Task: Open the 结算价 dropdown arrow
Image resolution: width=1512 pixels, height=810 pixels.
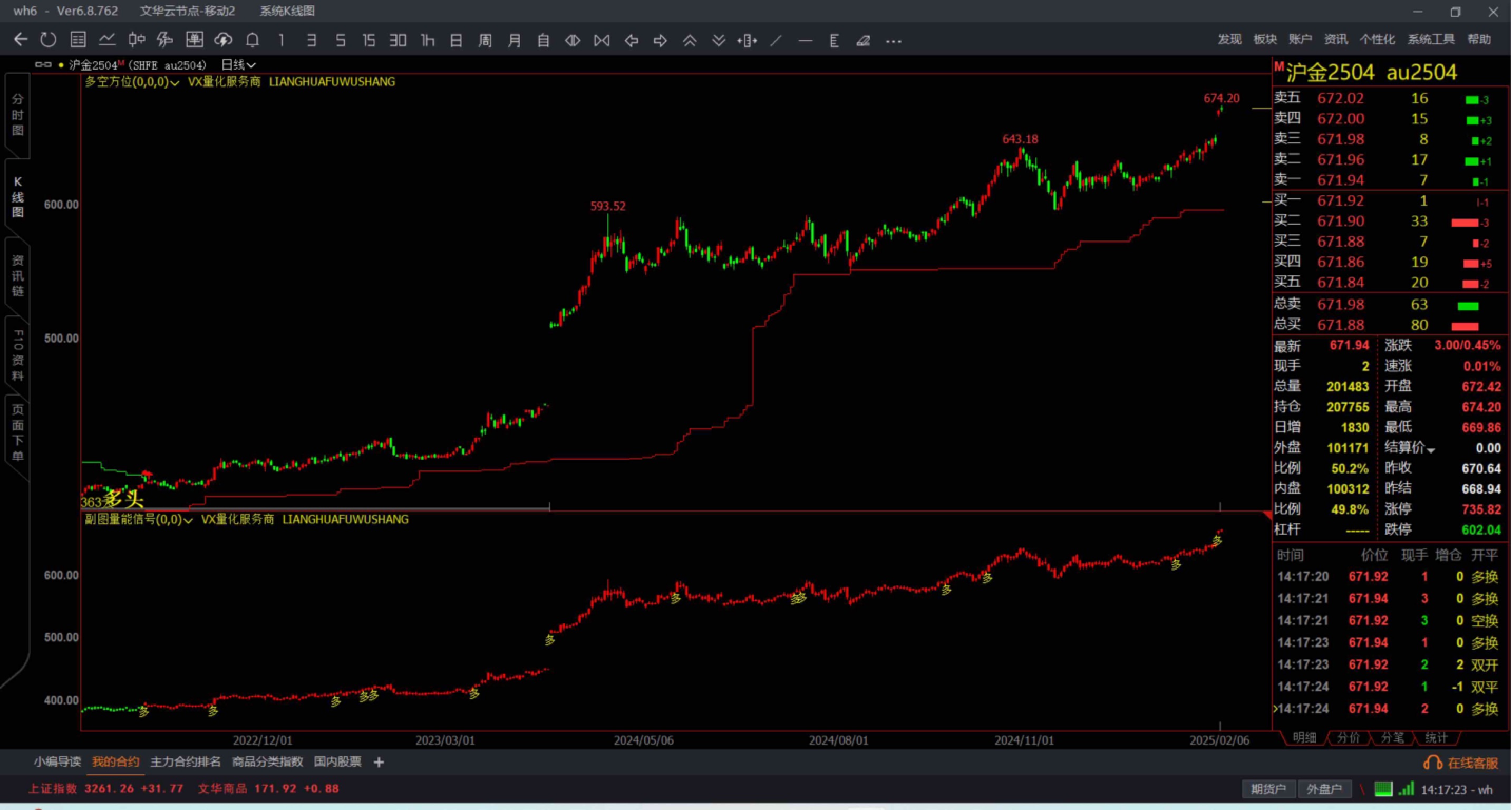Action: [x=1431, y=450]
